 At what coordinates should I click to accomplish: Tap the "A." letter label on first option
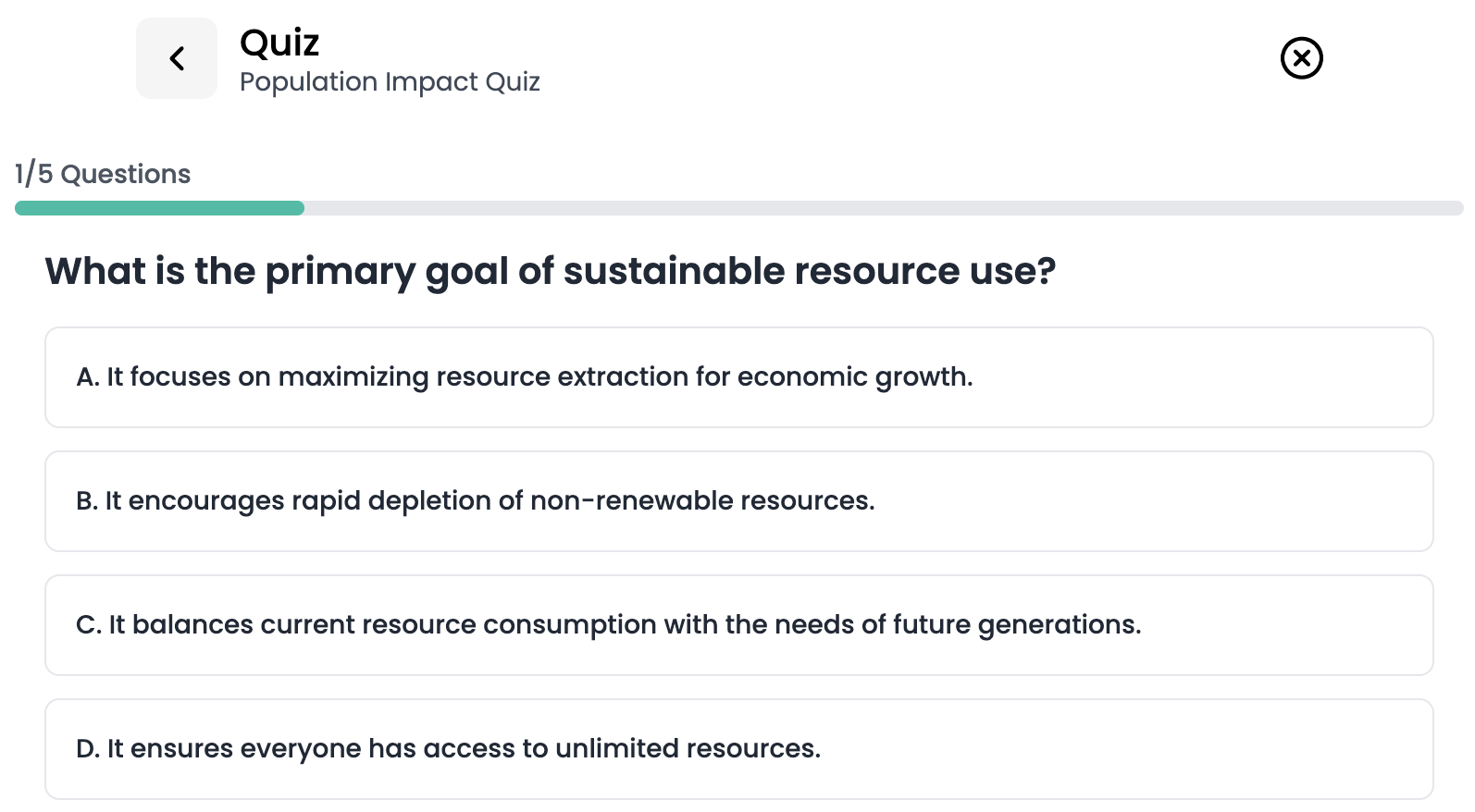coord(87,377)
